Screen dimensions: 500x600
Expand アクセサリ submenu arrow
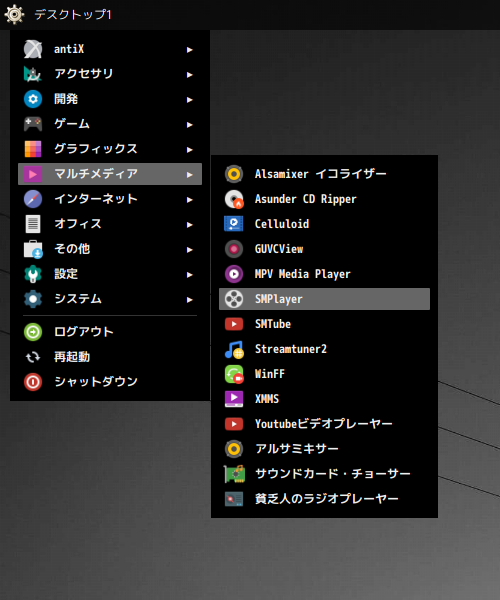[x=189, y=75]
